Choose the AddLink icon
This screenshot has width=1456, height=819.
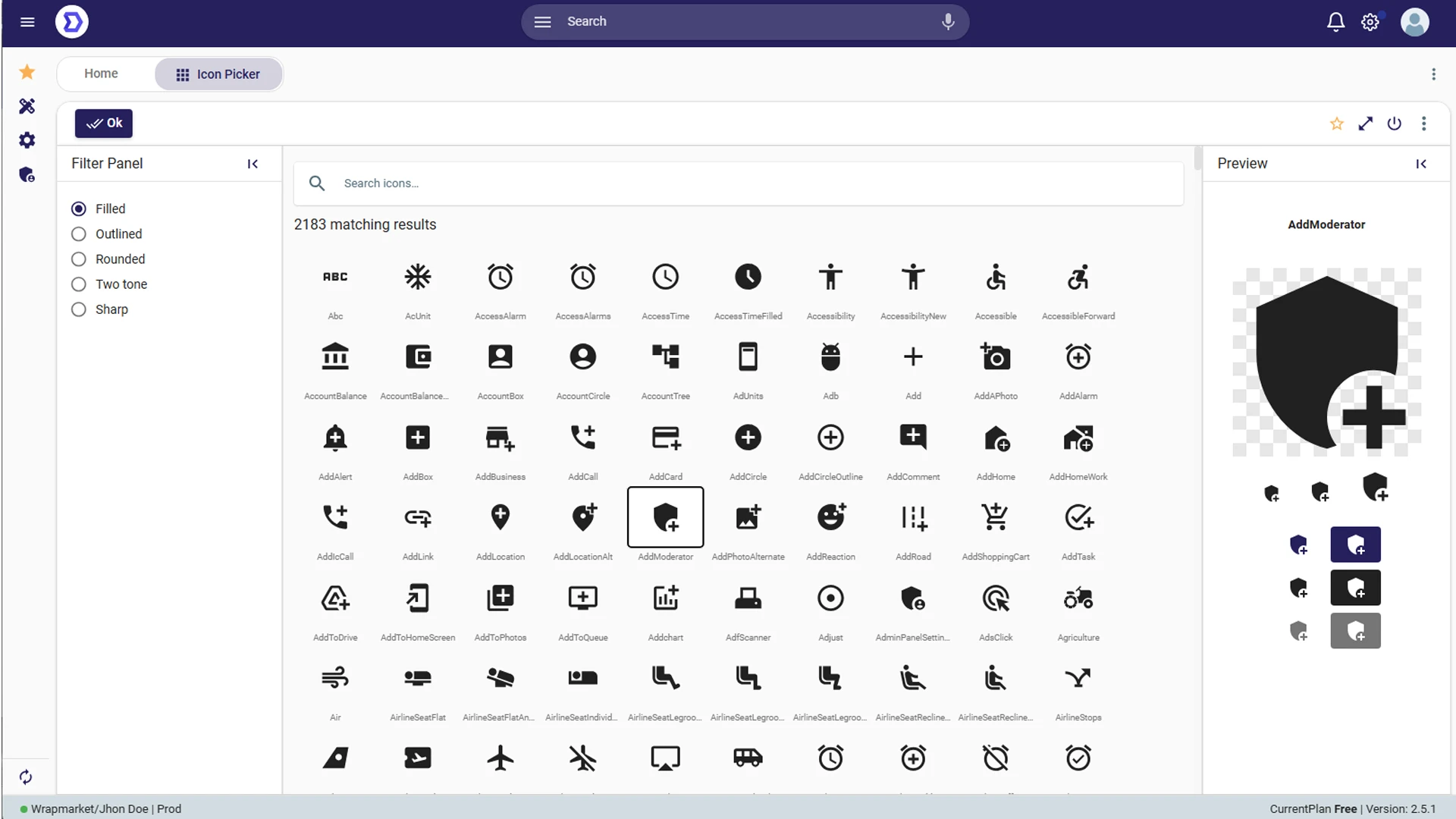tap(418, 517)
